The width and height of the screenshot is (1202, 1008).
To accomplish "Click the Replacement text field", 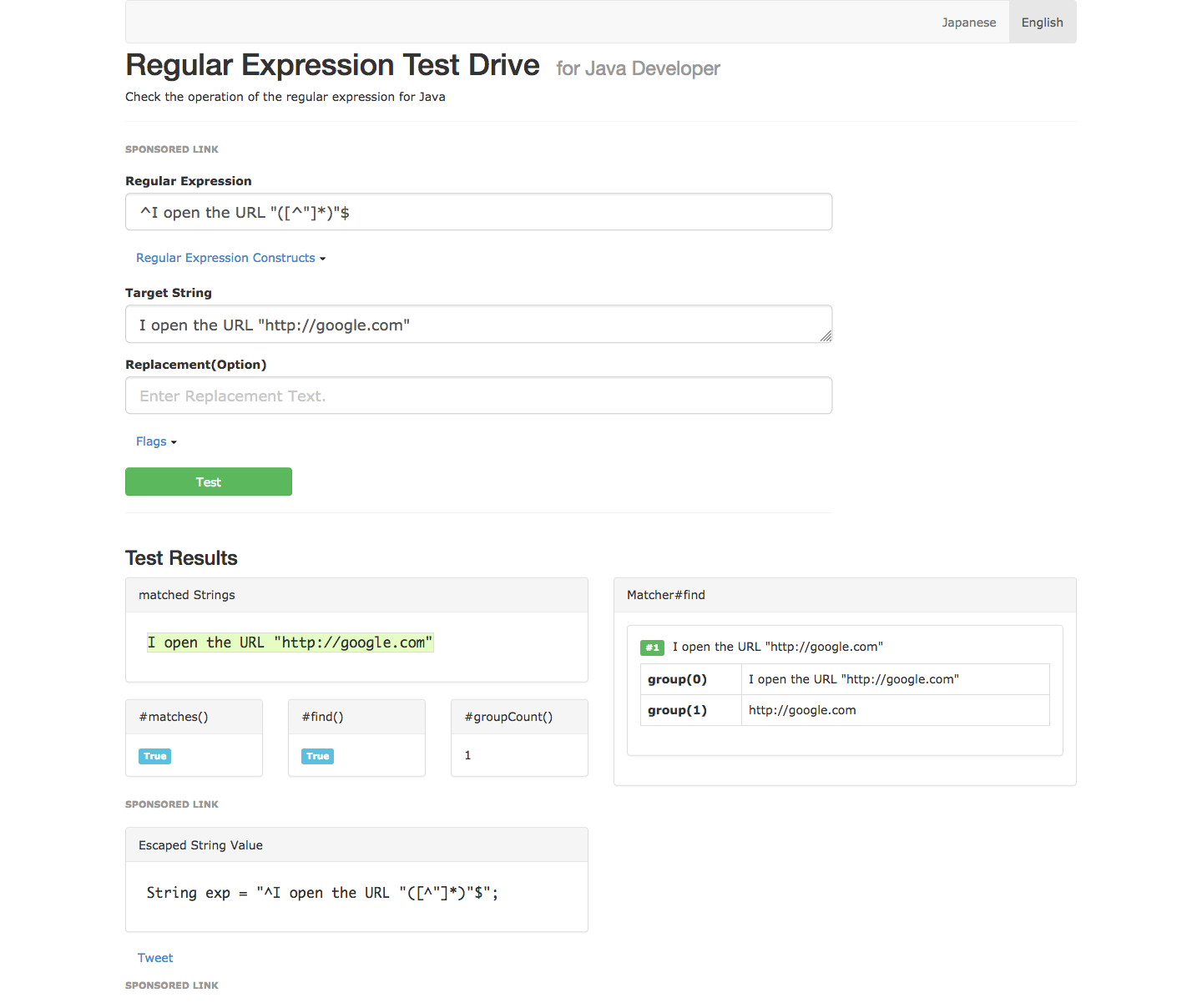I will click(x=478, y=396).
